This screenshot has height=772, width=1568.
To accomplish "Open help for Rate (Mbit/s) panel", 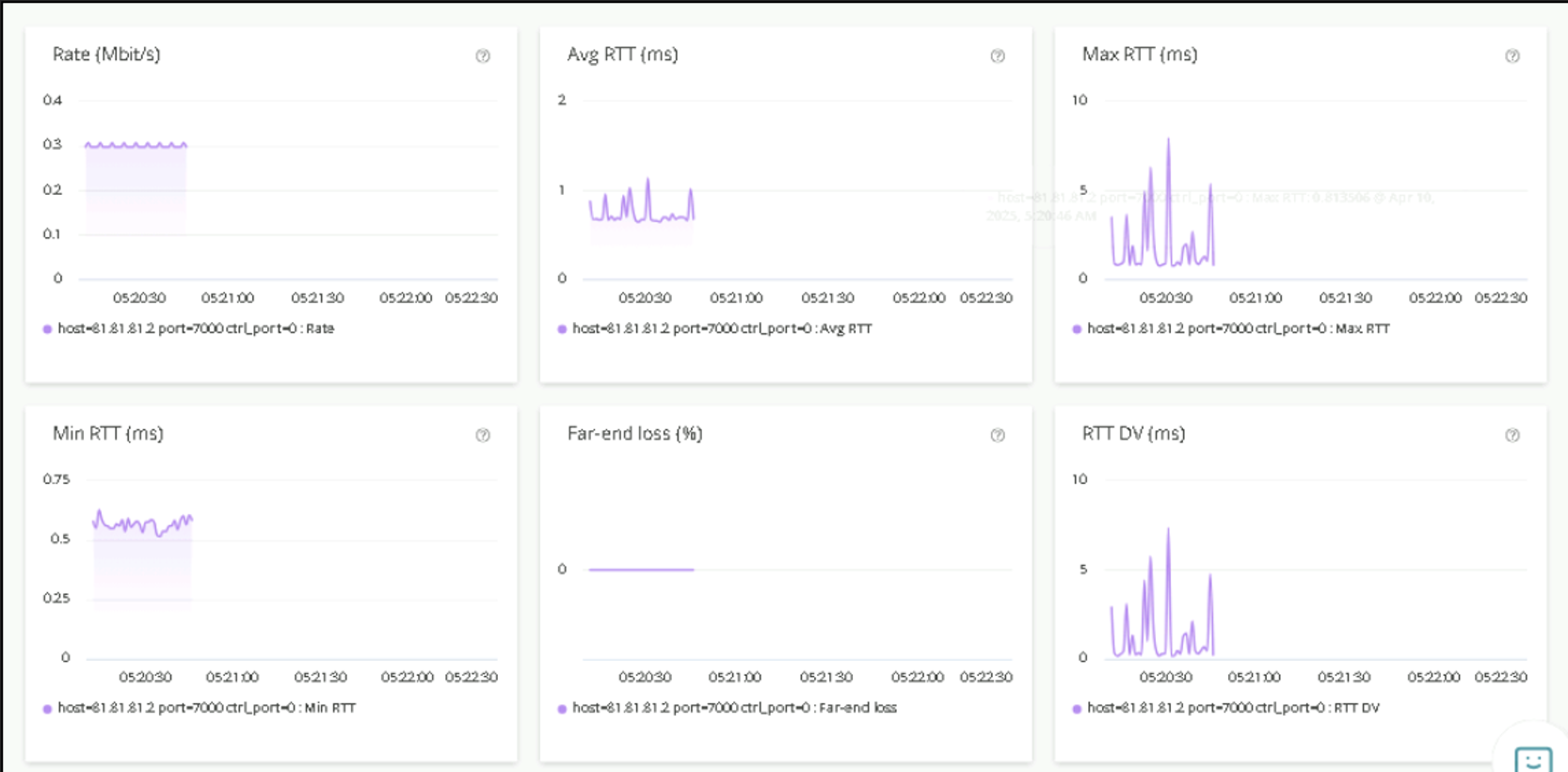I will point(483,56).
